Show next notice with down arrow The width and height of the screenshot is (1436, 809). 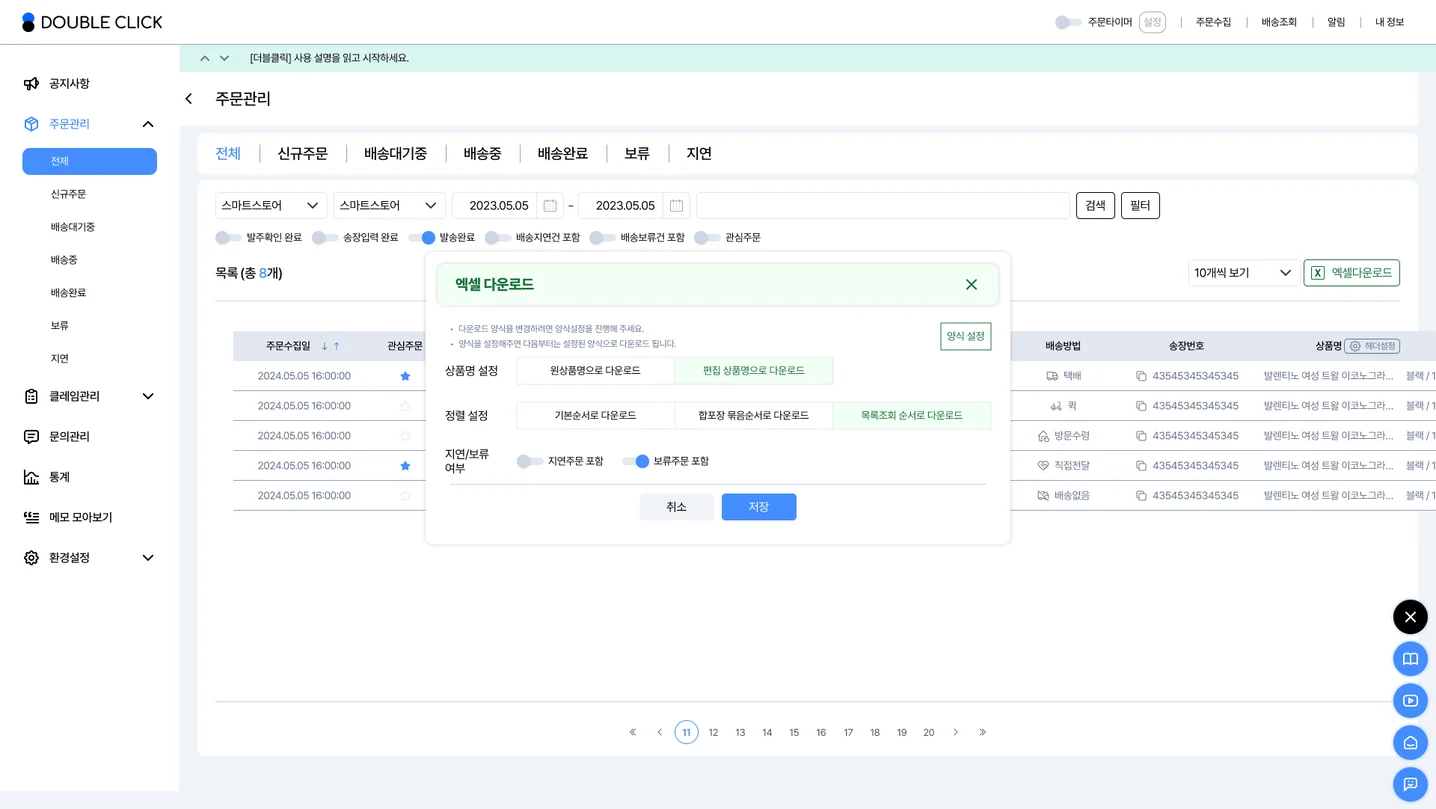[x=224, y=58]
